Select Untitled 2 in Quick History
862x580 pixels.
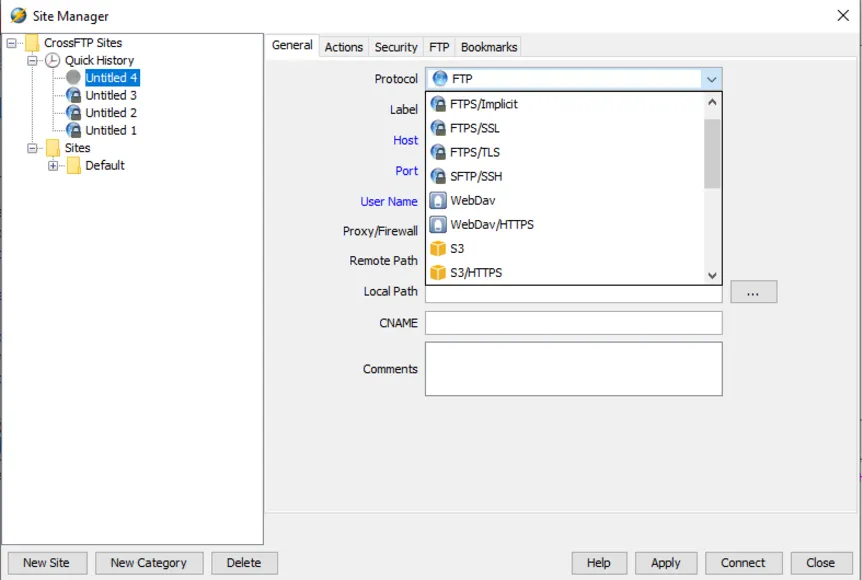111,113
